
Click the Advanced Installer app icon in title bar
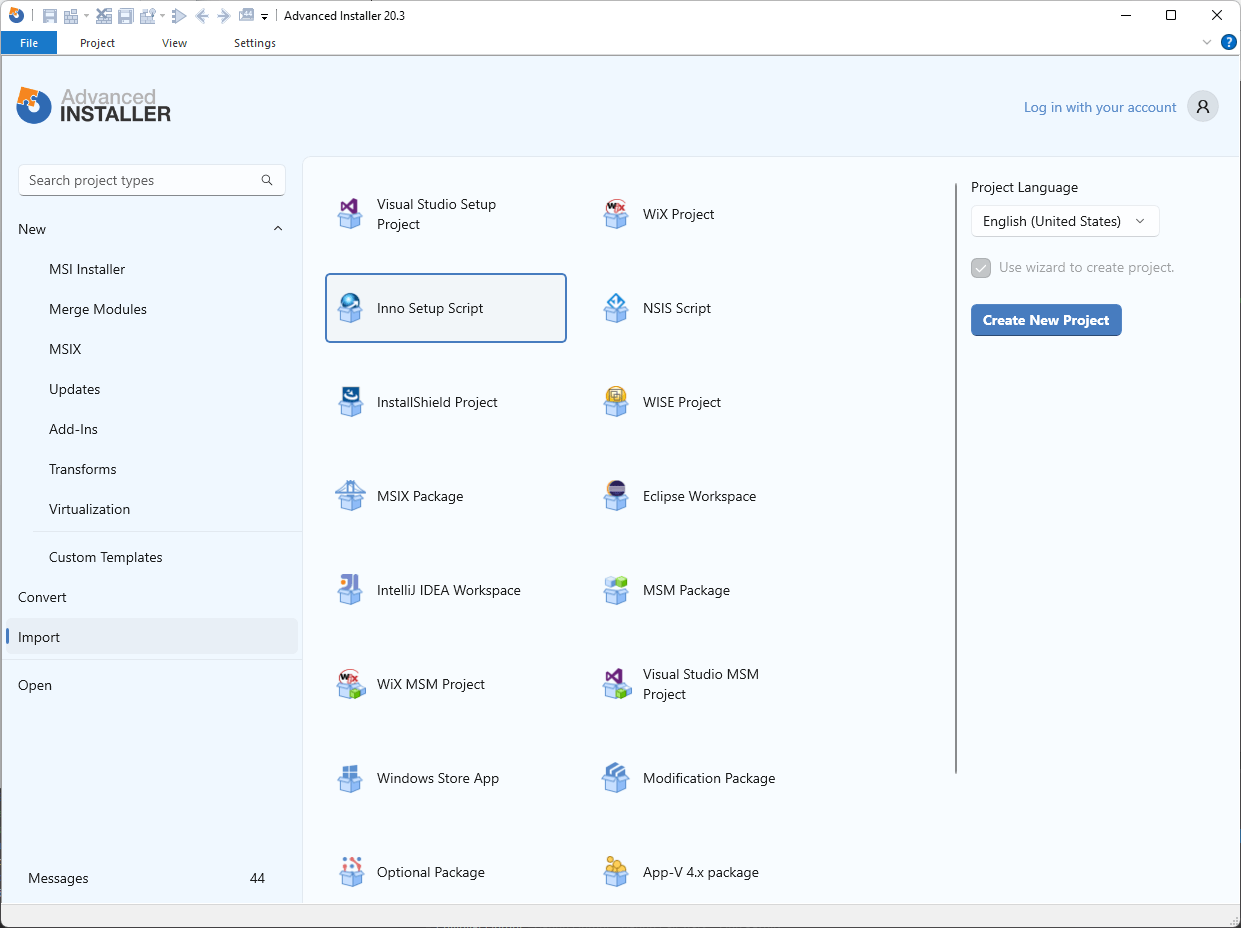coord(16,15)
